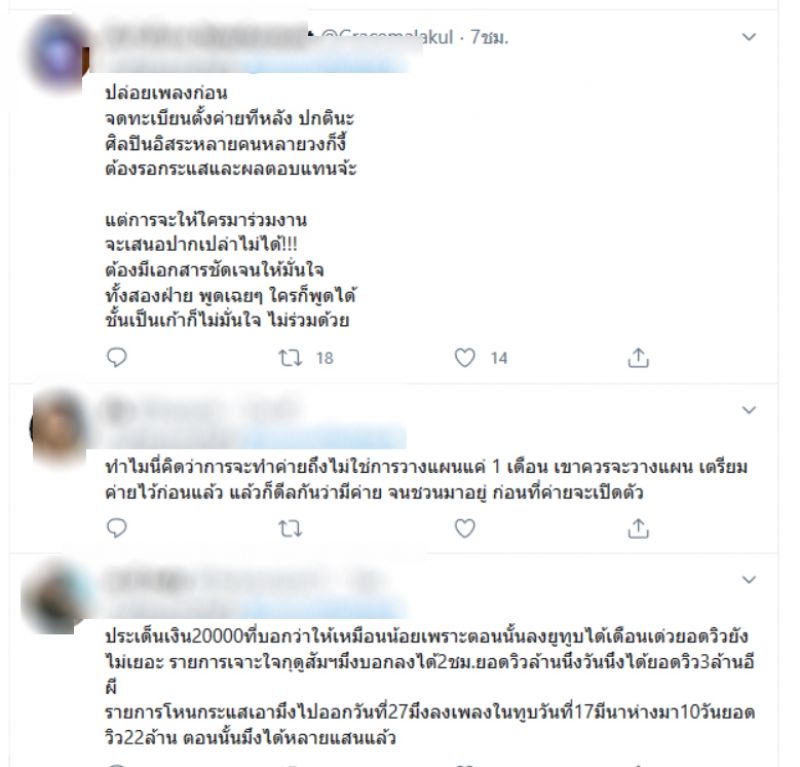Reply to the second tweet about ทำค่าย
The height and width of the screenshot is (767, 800).
(x=116, y=528)
